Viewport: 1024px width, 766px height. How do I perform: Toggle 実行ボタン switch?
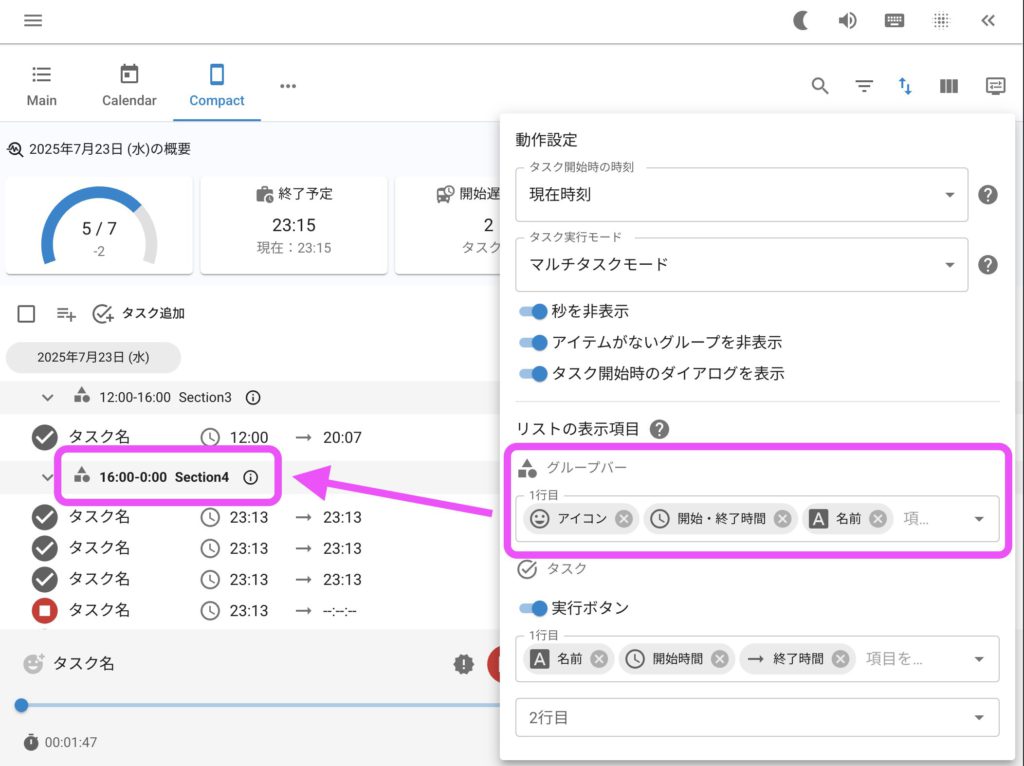pyautogui.click(x=533, y=609)
